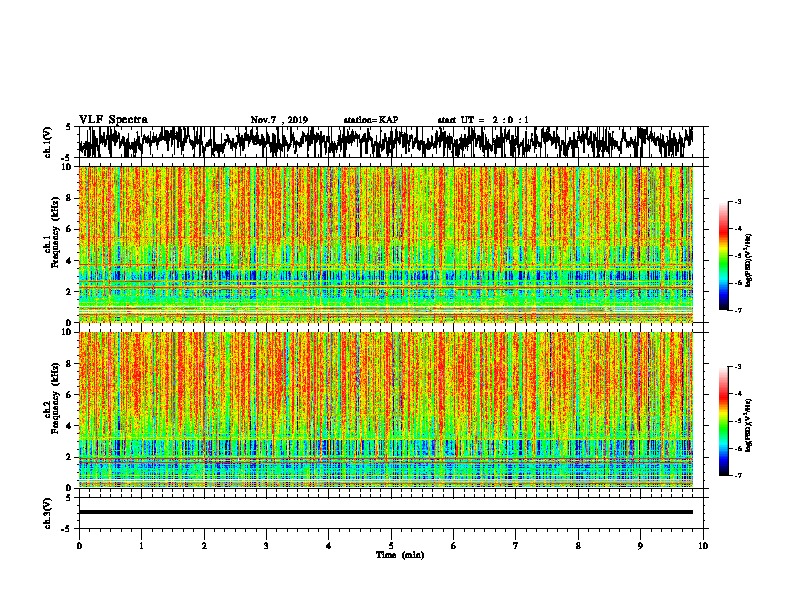Image resolution: width=792 pixels, height=612 pixels.
Task: Click the "8" tick on the time axis
Action: click(x=578, y=546)
